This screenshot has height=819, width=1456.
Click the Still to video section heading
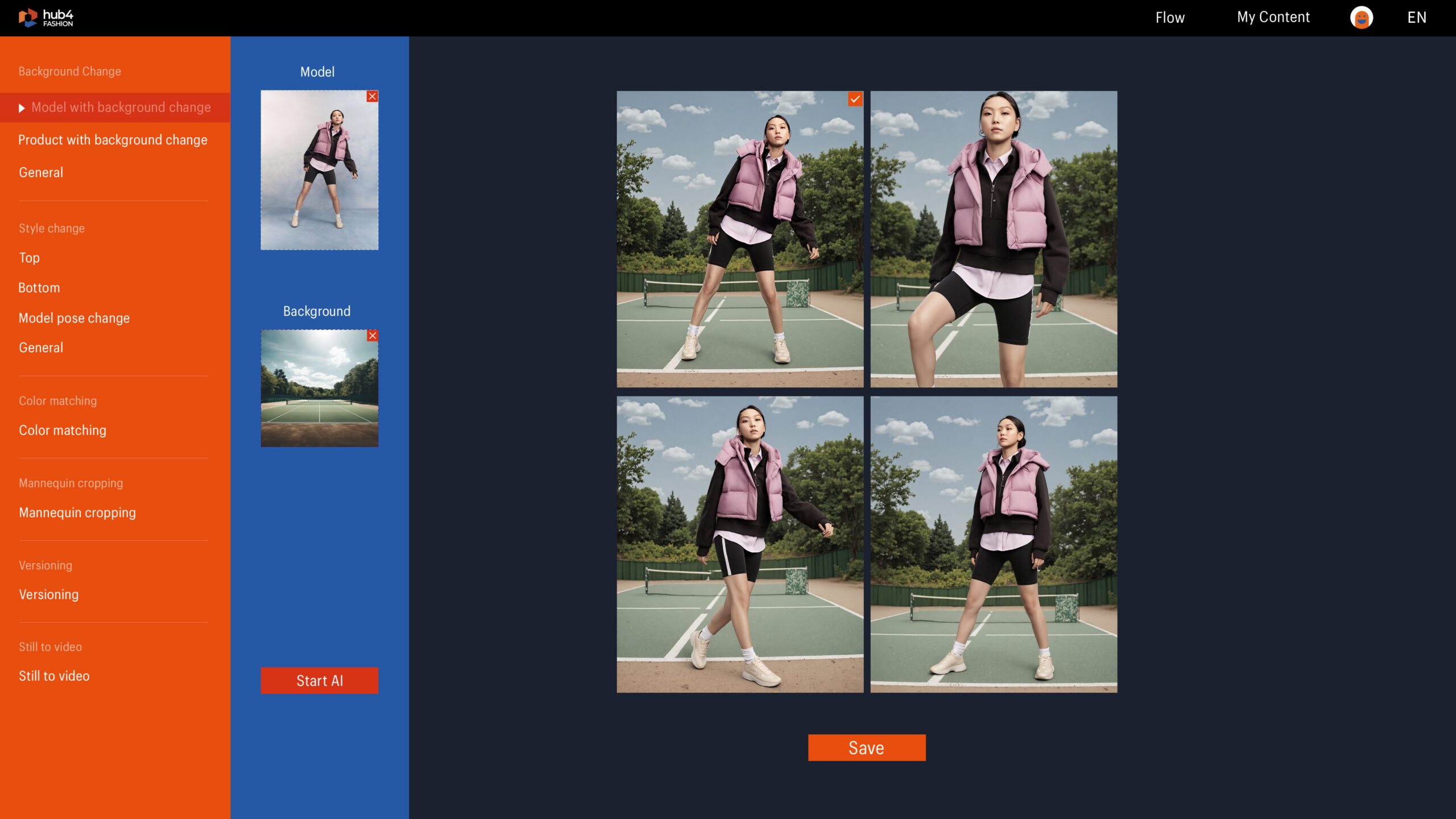pyautogui.click(x=51, y=647)
